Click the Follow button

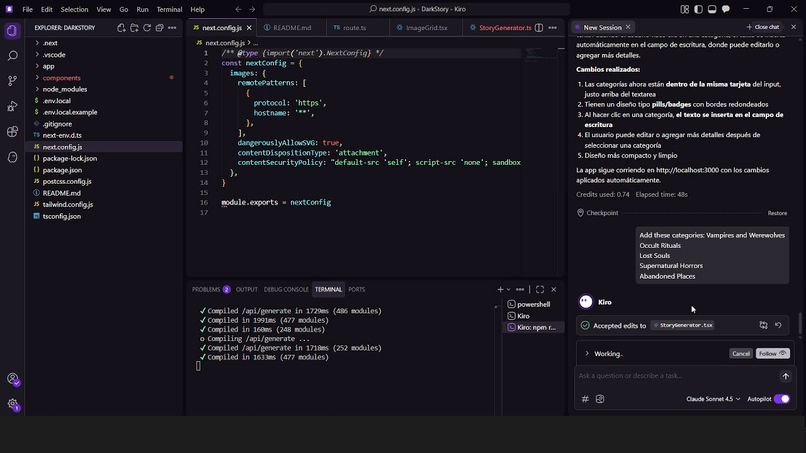(773, 354)
